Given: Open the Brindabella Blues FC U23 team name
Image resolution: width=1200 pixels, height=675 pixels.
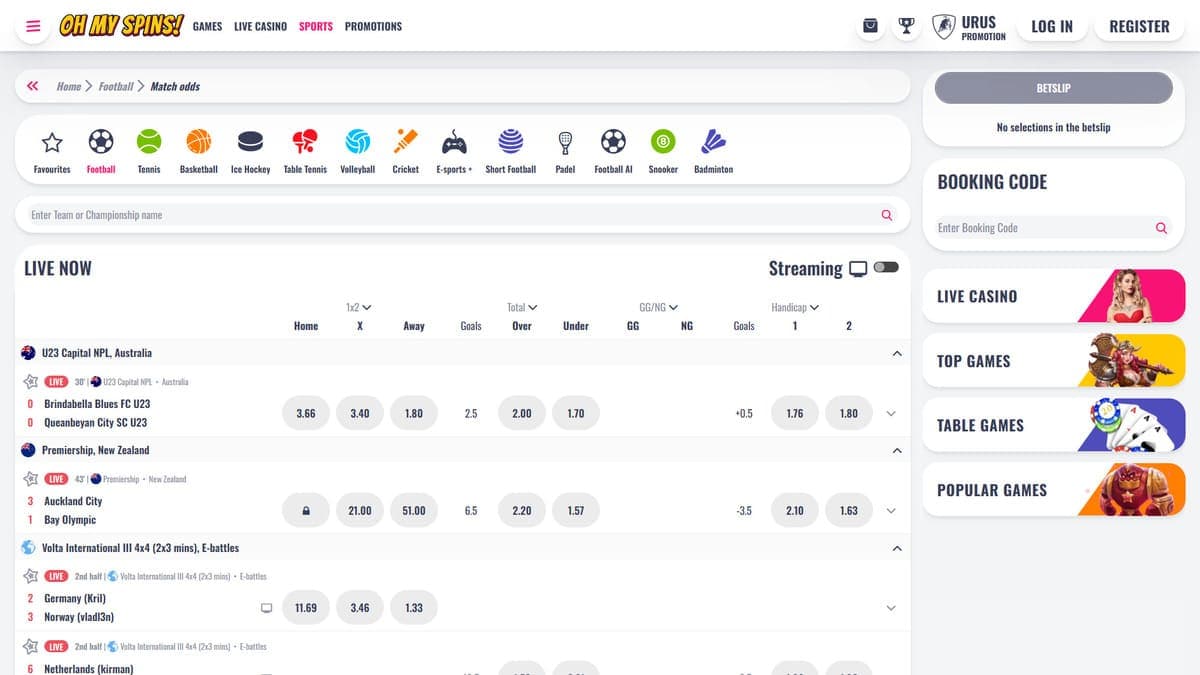Looking at the screenshot, I should (97, 404).
